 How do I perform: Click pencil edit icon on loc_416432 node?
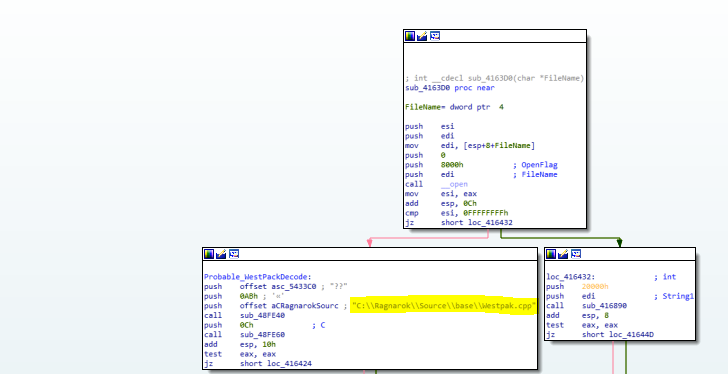pos(563,254)
